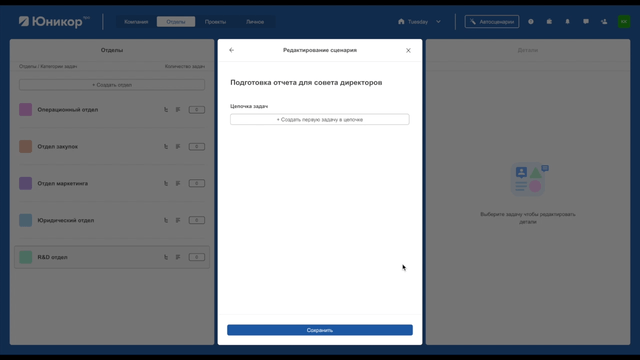Image resolution: width=640 pixels, height=360 pixels.
Task: Click the Подготовка отчета scenario title
Action: pyautogui.click(x=306, y=82)
